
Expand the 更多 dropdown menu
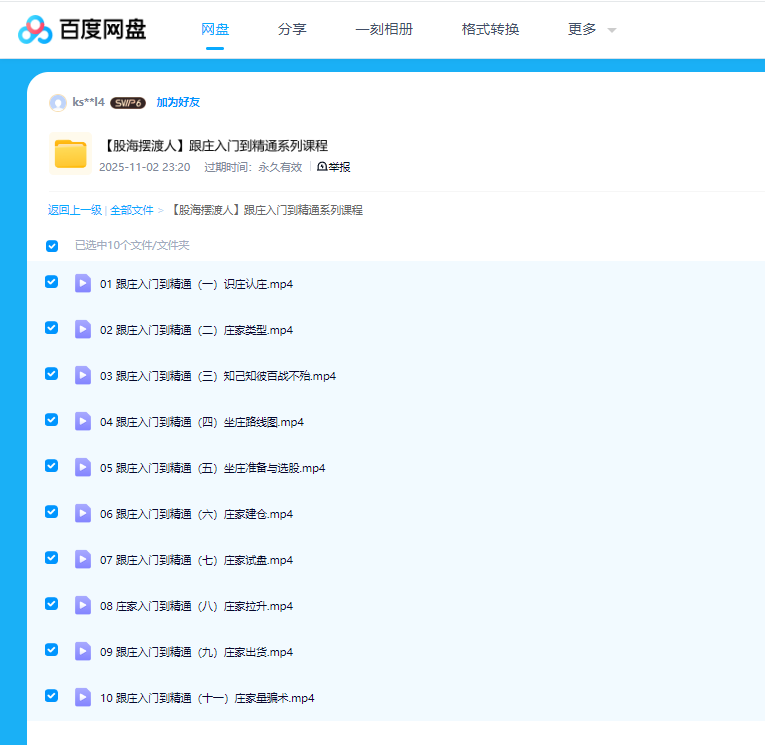[x=591, y=30]
